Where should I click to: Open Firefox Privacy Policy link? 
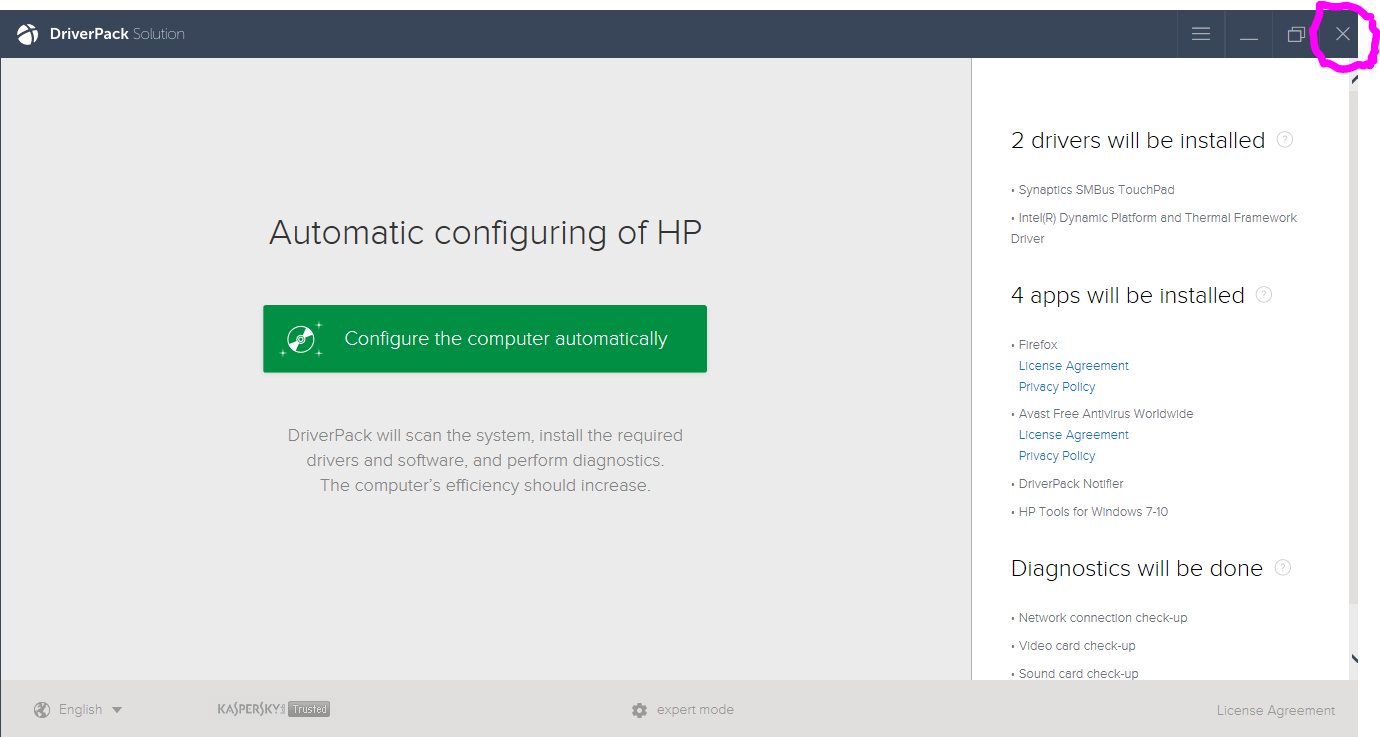click(x=1057, y=387)
